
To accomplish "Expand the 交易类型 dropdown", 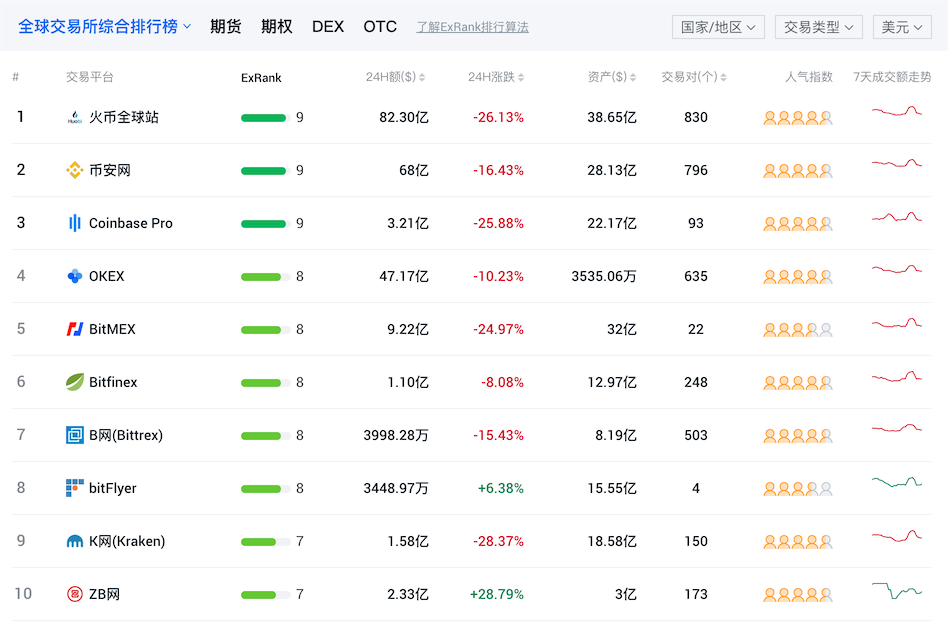I will click(818, 27).
